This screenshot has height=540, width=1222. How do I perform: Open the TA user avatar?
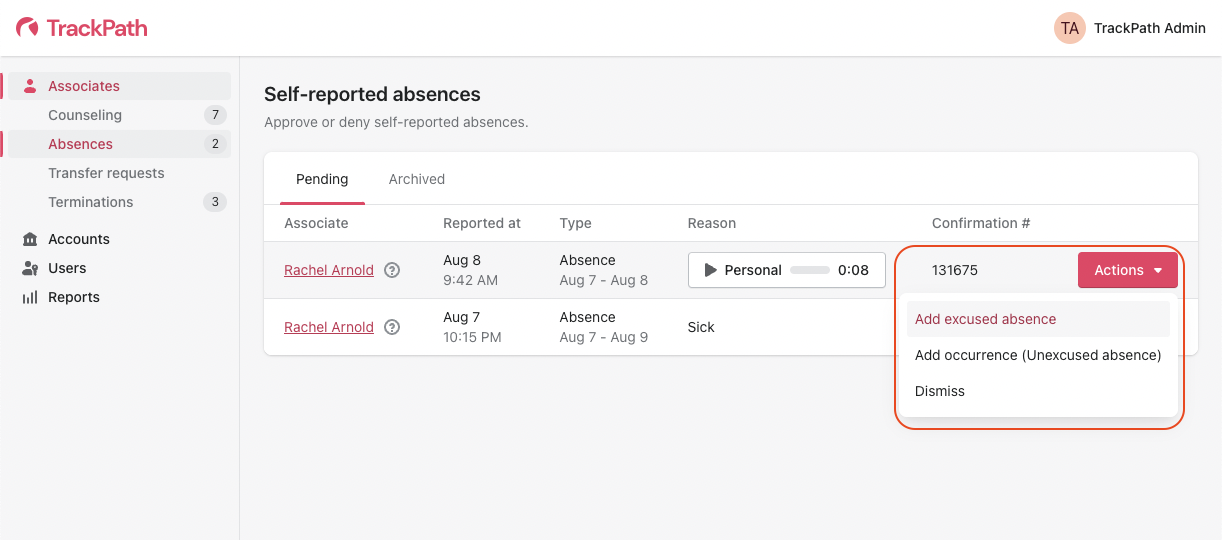(x=1070, y=28)
